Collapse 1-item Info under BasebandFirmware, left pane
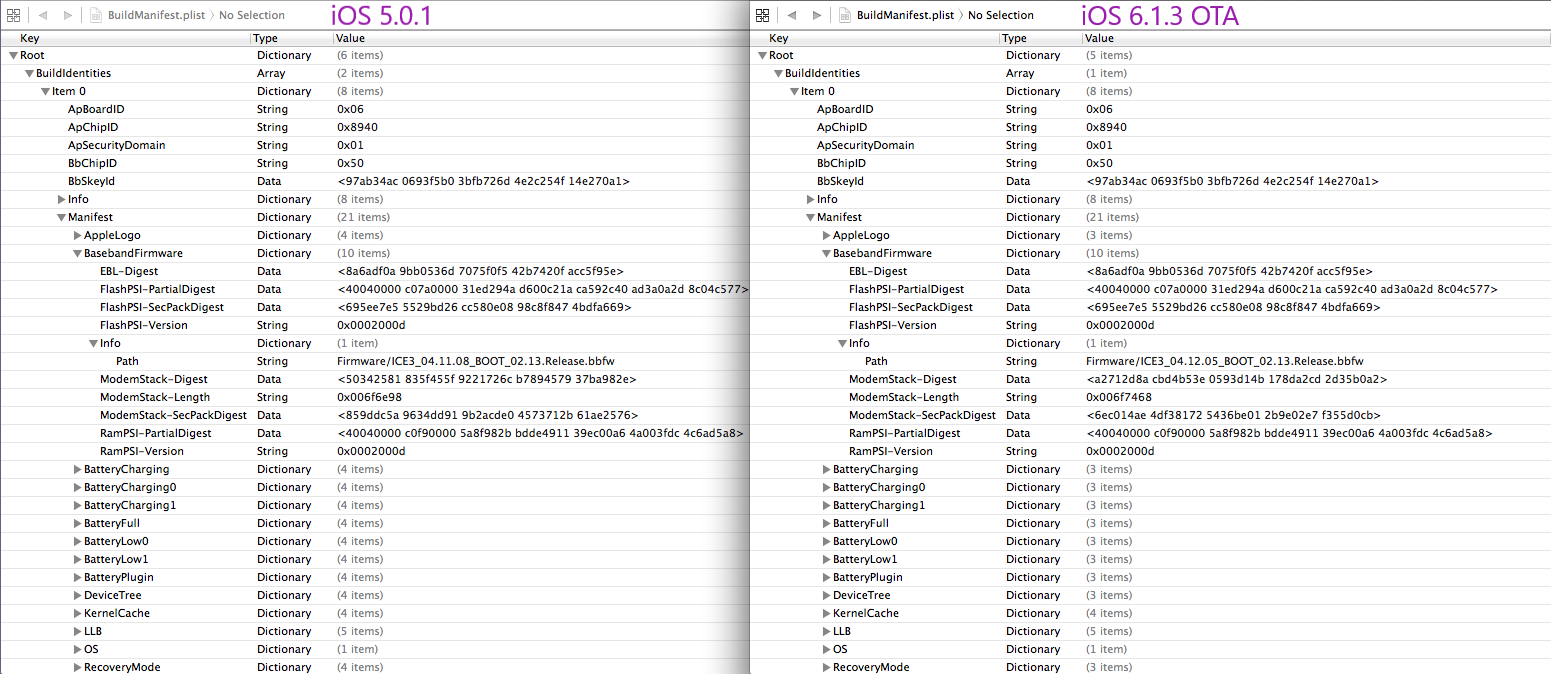1551x674 pixels. point(93,343)
